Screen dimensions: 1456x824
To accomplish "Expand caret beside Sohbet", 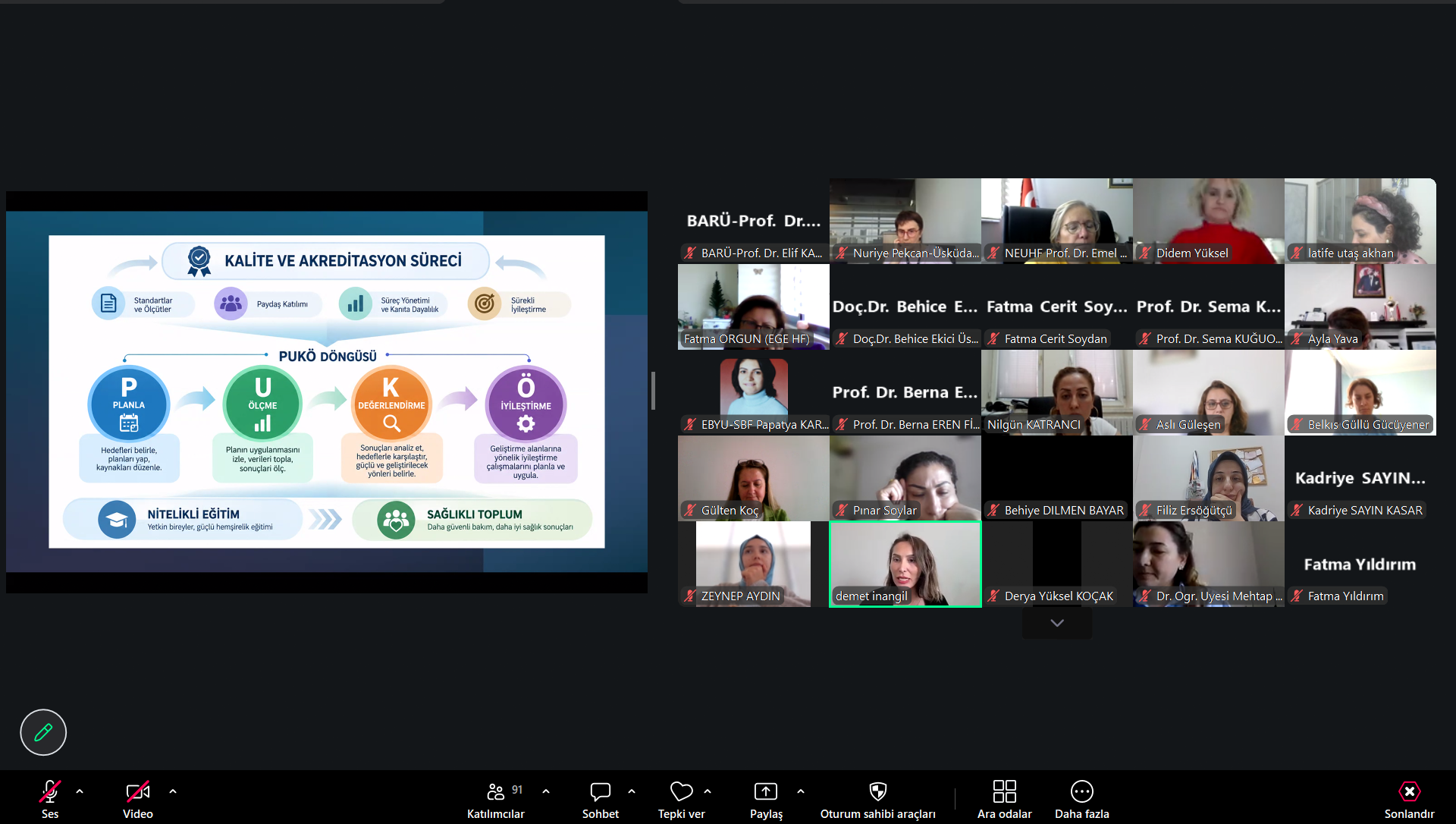I will [x=632, y=791].
